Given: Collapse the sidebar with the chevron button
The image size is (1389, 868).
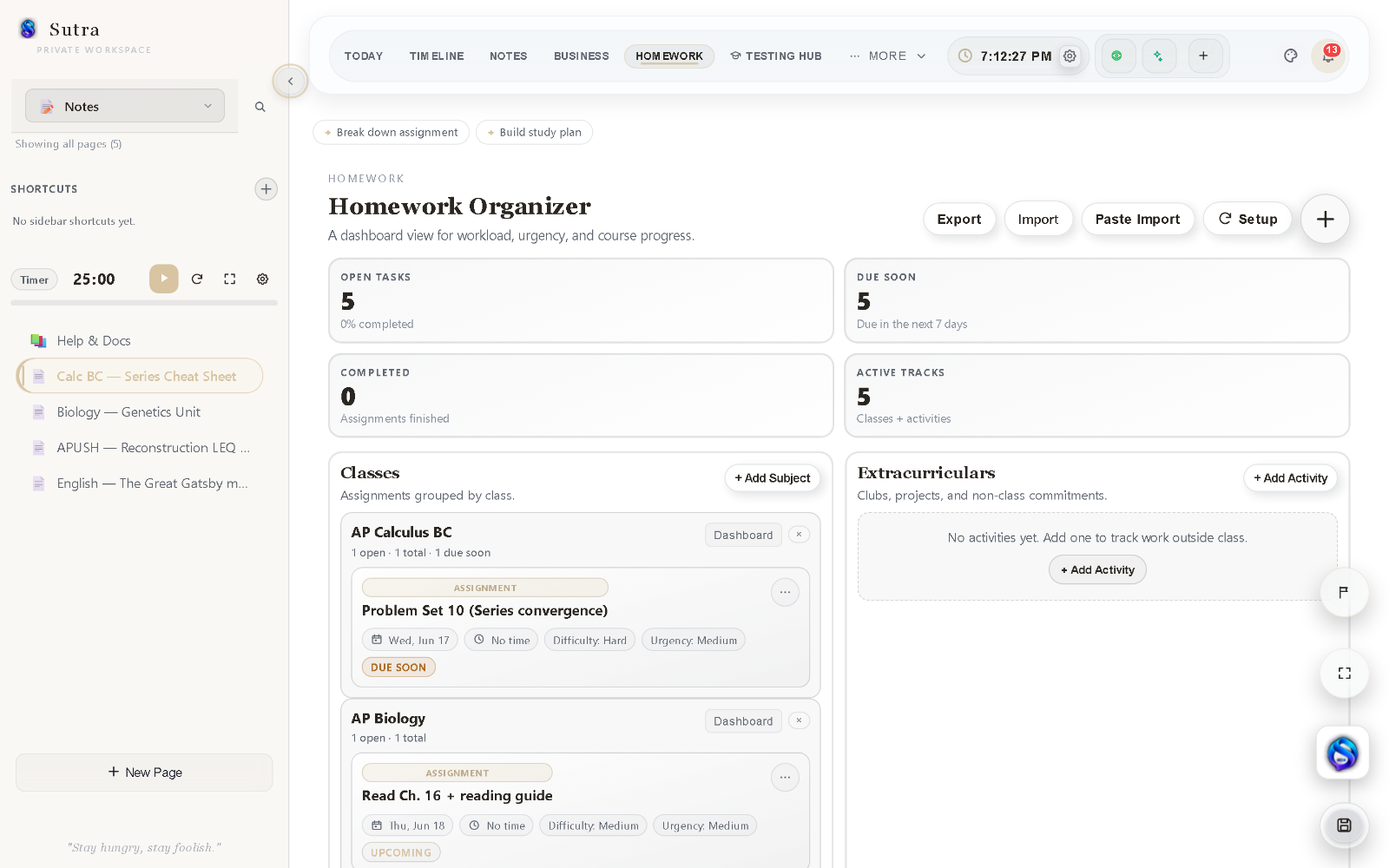Looking at the screenshot, I should tap(291, 82).
